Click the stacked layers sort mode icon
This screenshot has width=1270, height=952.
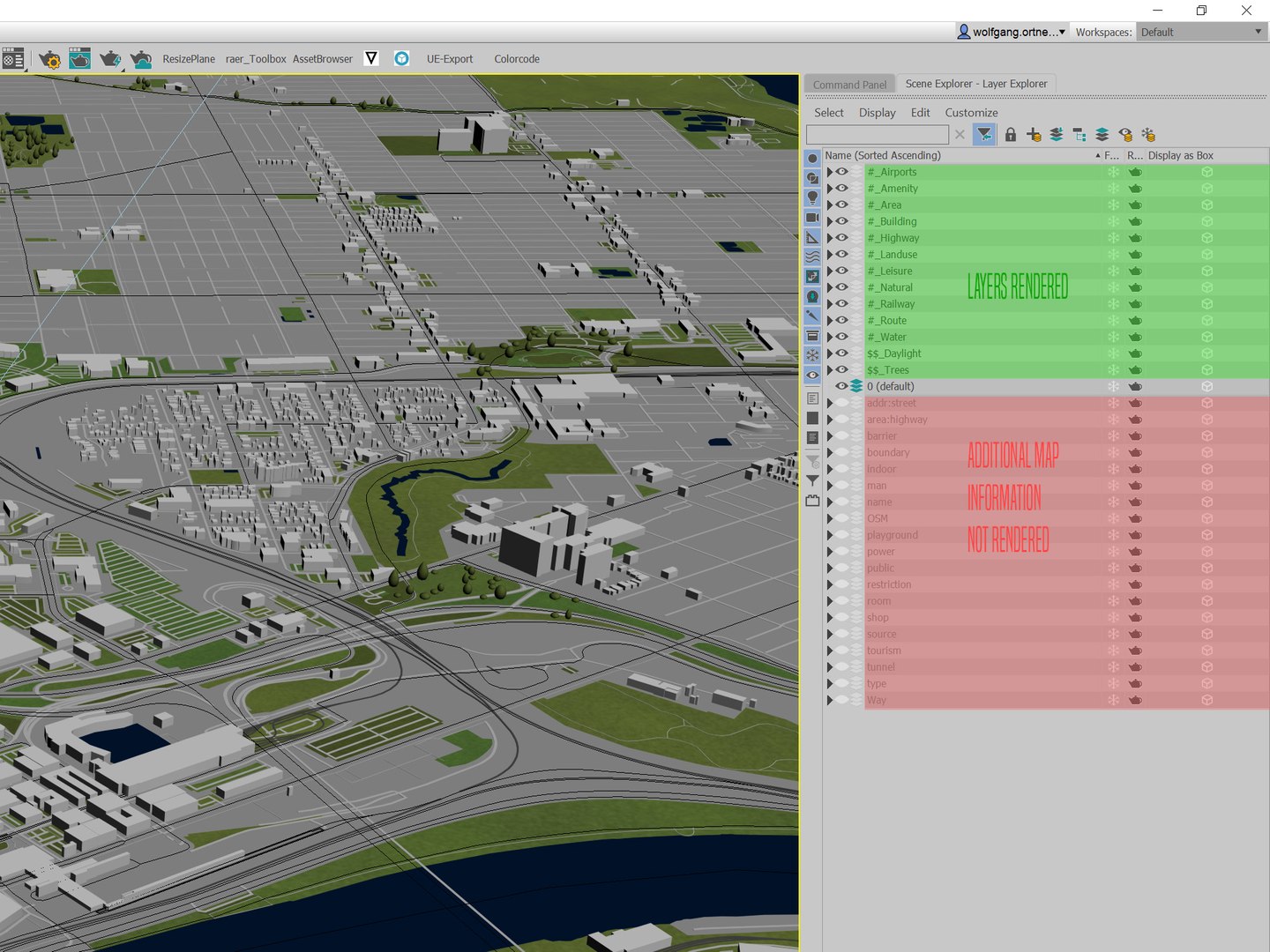coord(1102,134)
